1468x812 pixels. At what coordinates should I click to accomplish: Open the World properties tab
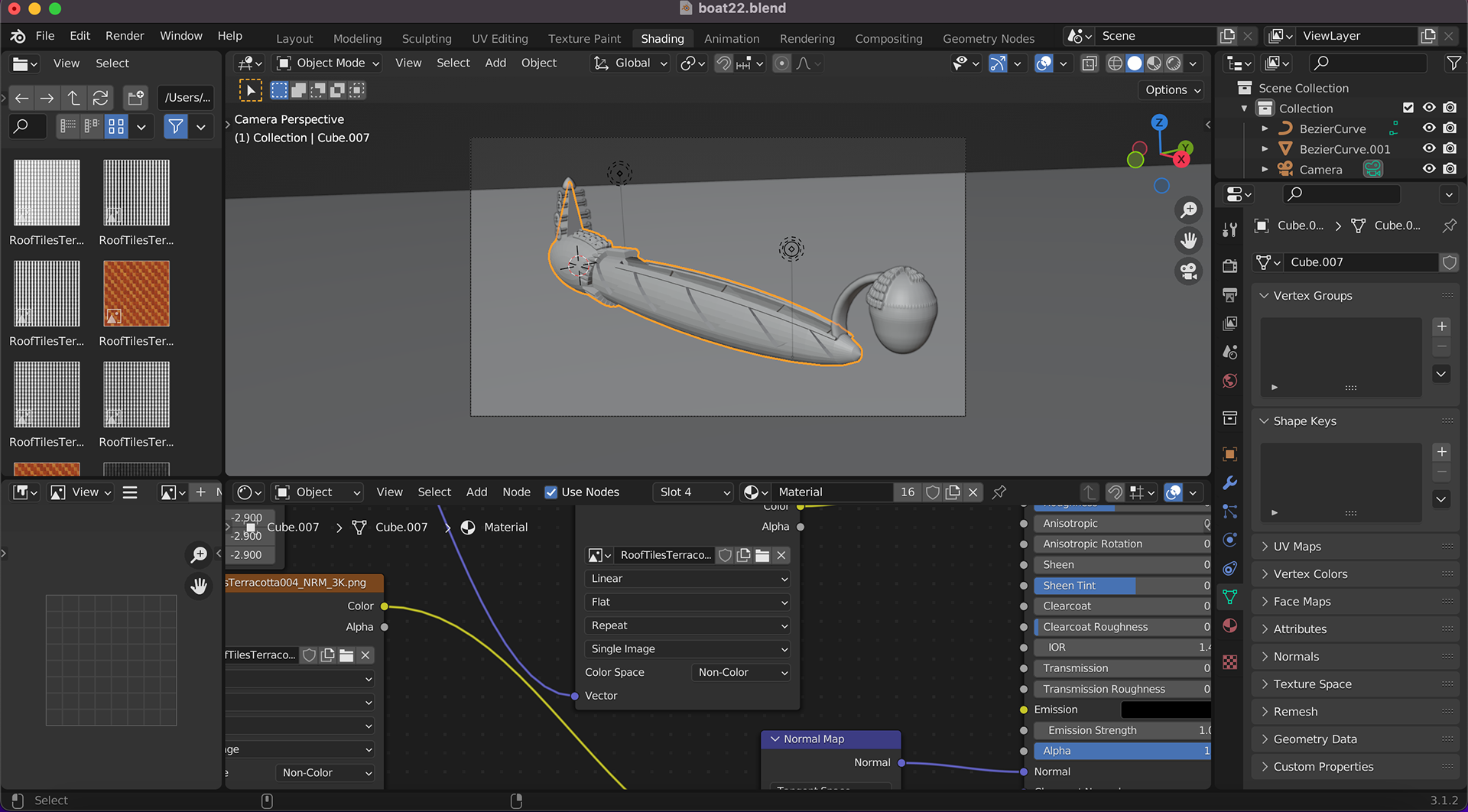(1229, 381)
